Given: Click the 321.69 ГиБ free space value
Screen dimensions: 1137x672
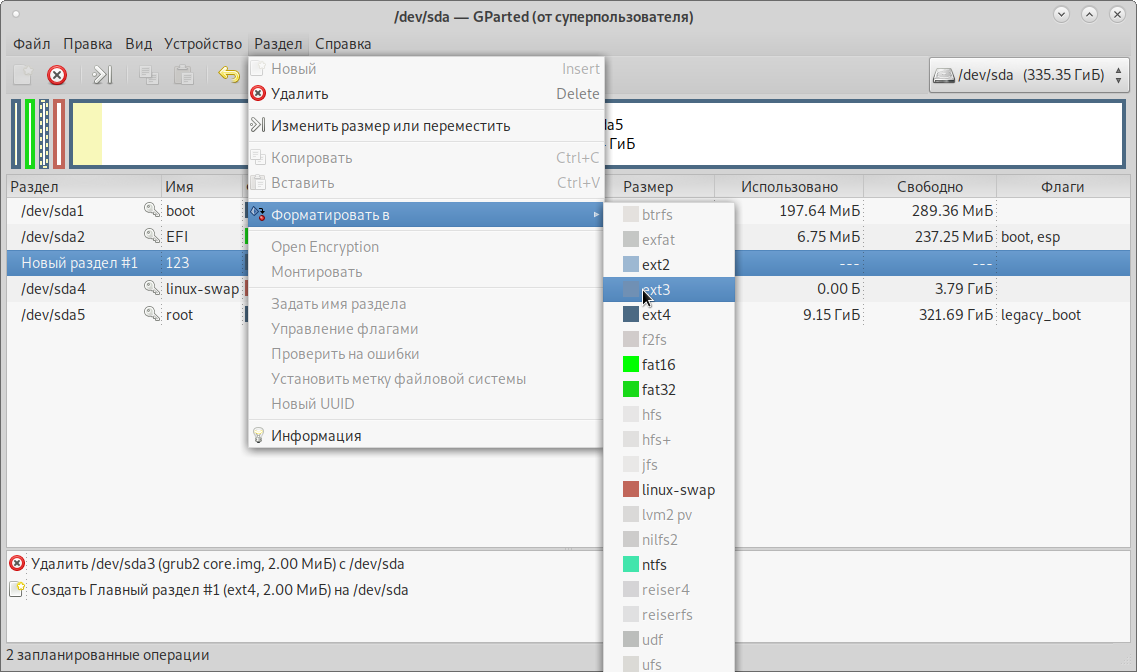Looking at the screenshot, I should click(x=956, y=315).
